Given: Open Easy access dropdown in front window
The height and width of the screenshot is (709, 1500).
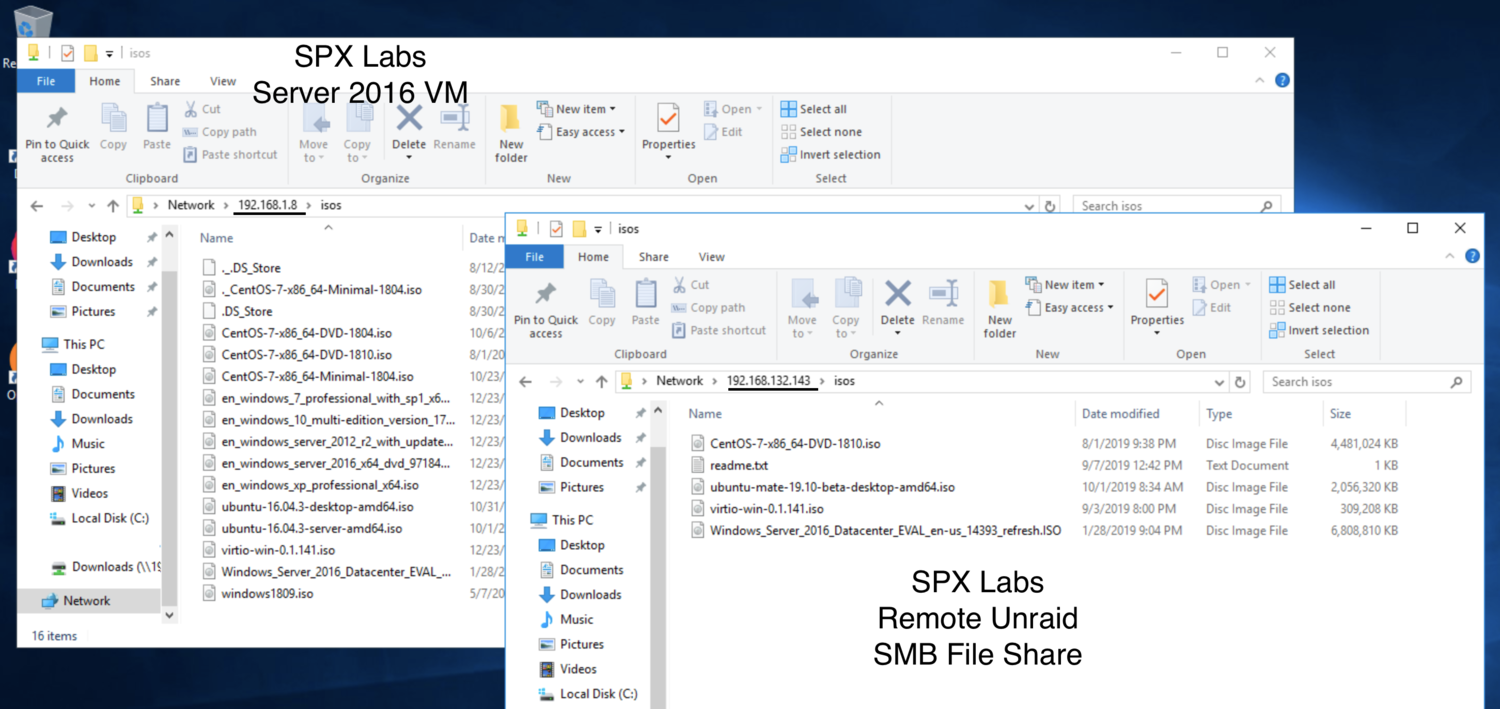Looking at the screenshot, I should pos(1077,308).
